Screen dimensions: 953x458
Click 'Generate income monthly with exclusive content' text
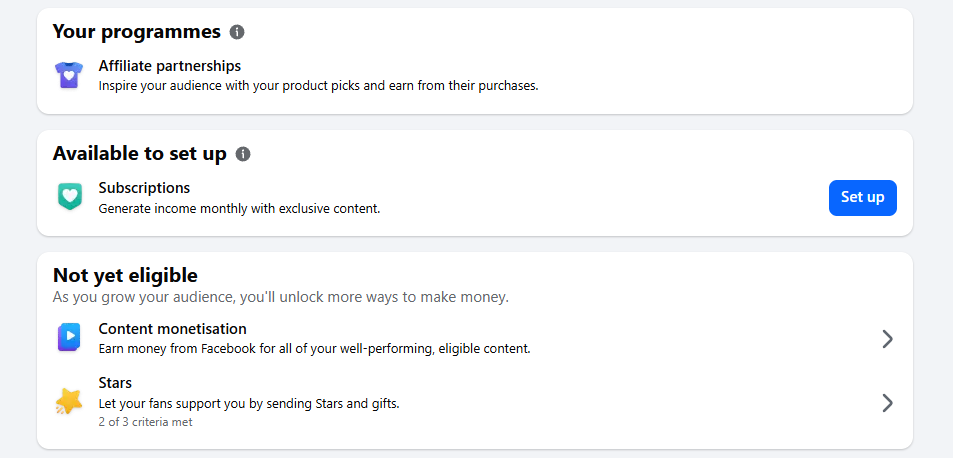click(x=239, y=208)
